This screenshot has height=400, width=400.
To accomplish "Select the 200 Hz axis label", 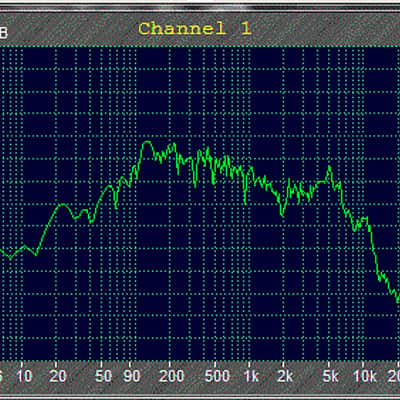I will pos(172,377).
